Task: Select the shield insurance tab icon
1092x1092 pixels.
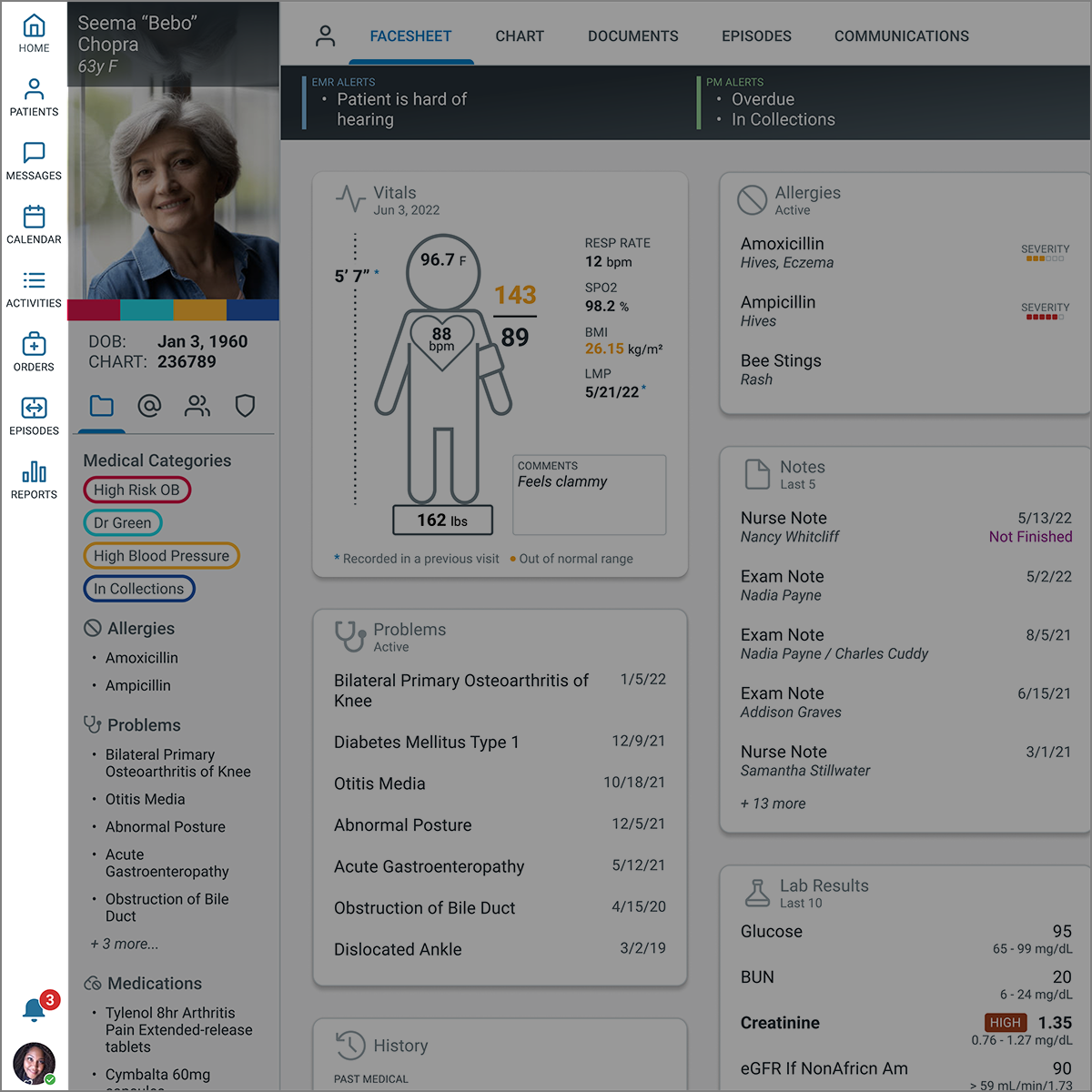Action: pos(245,406)
